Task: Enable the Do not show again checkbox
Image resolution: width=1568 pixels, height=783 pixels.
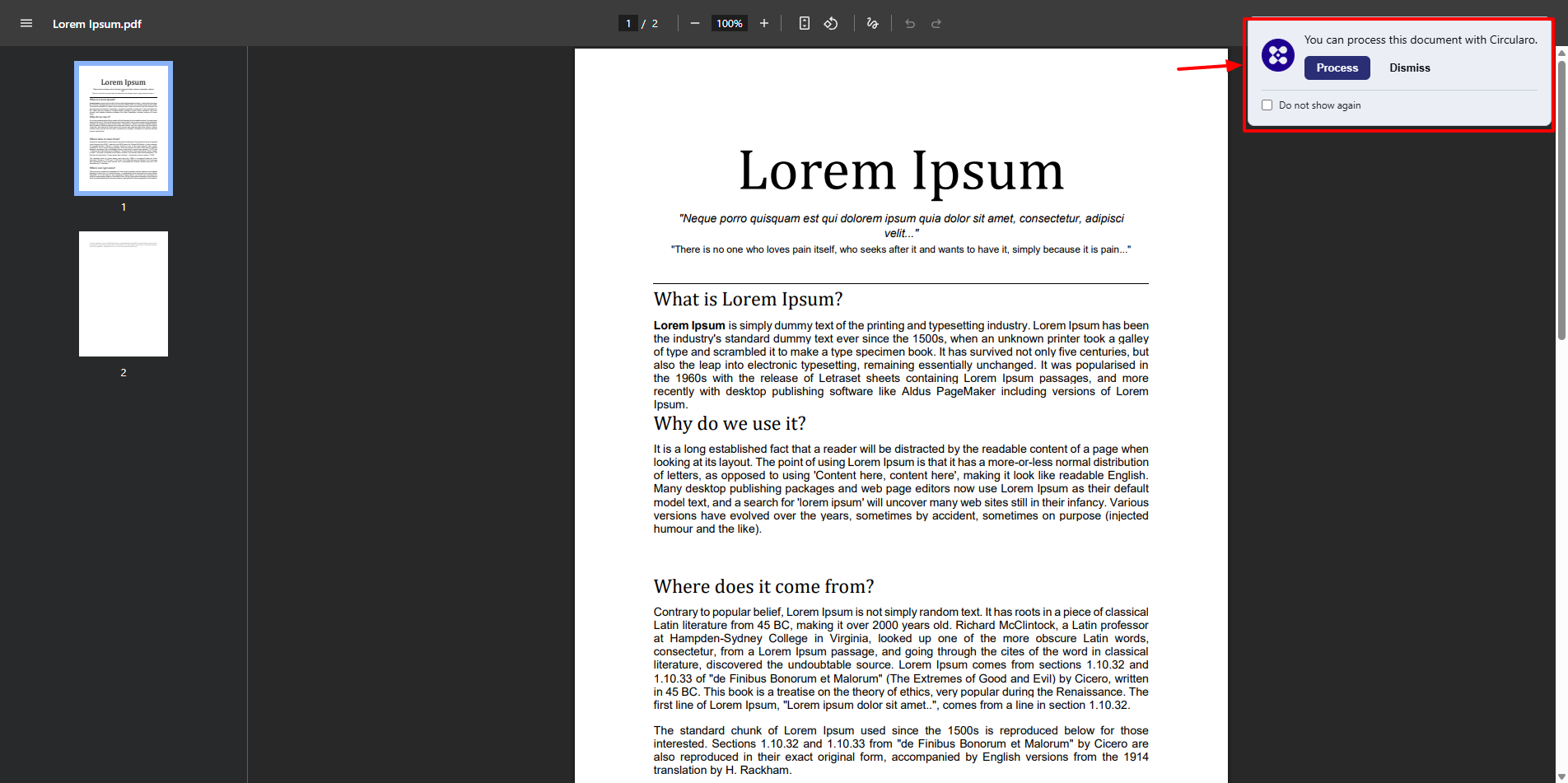Action: pyautogui.click(x=1267, y=105)
